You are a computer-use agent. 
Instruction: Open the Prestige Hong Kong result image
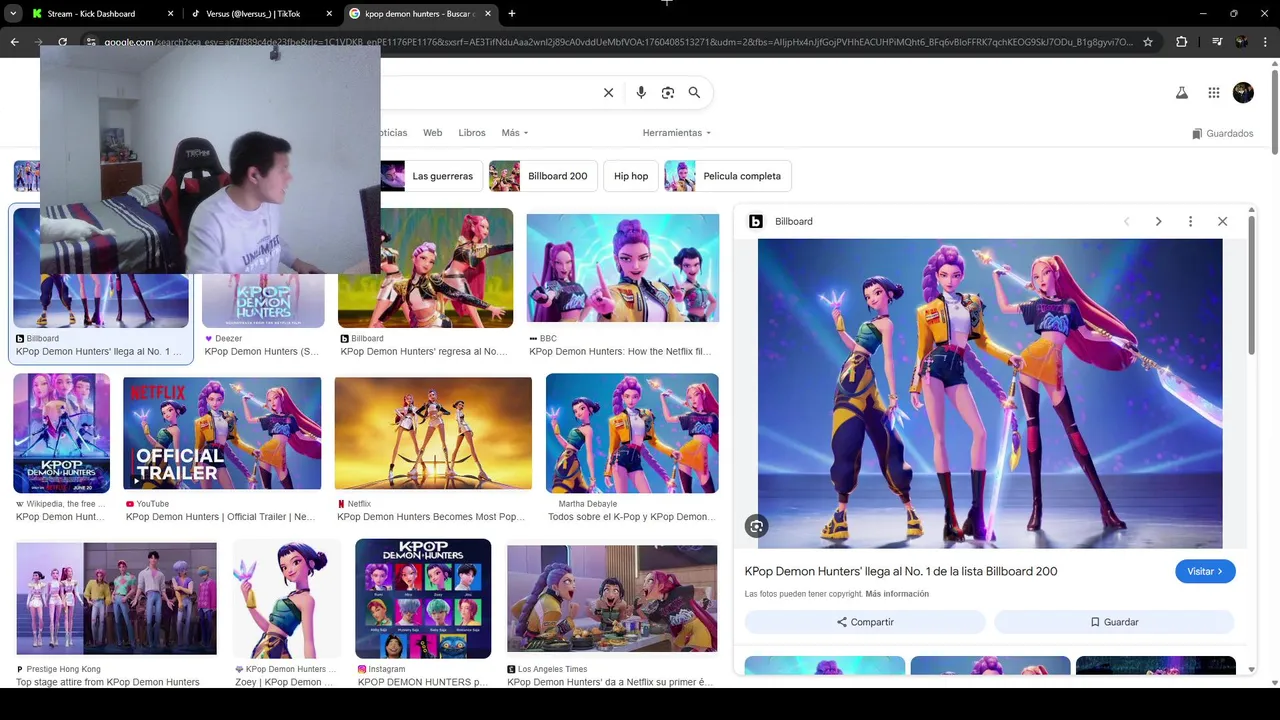point(116,598)
